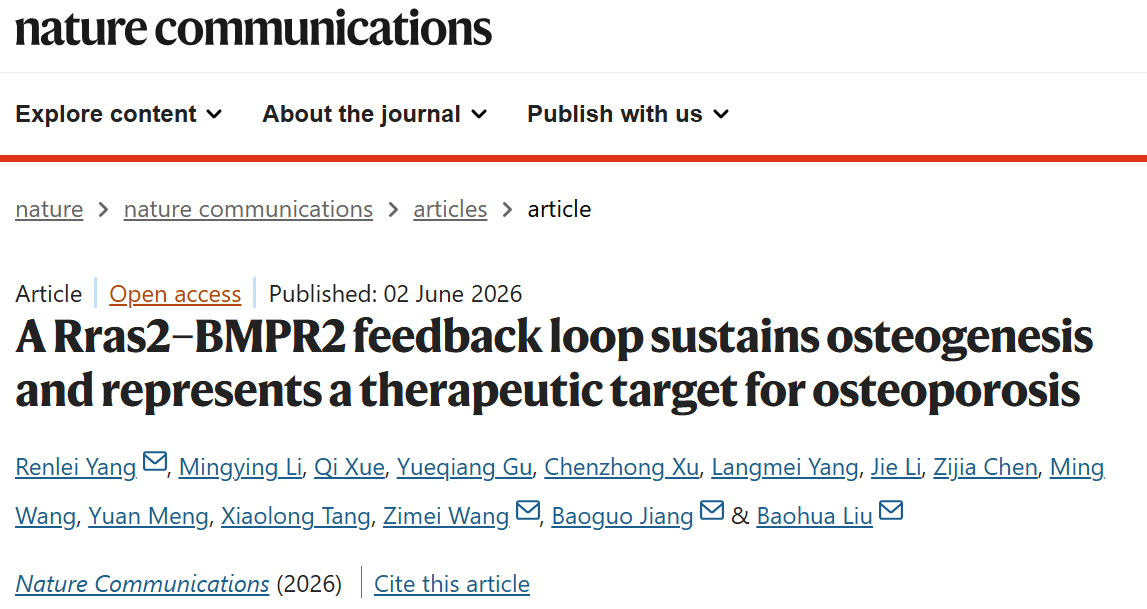This screenshot has width=1147, height=609.
Task: Go to the nature breadcrumb link
Action: click(49, 209)
